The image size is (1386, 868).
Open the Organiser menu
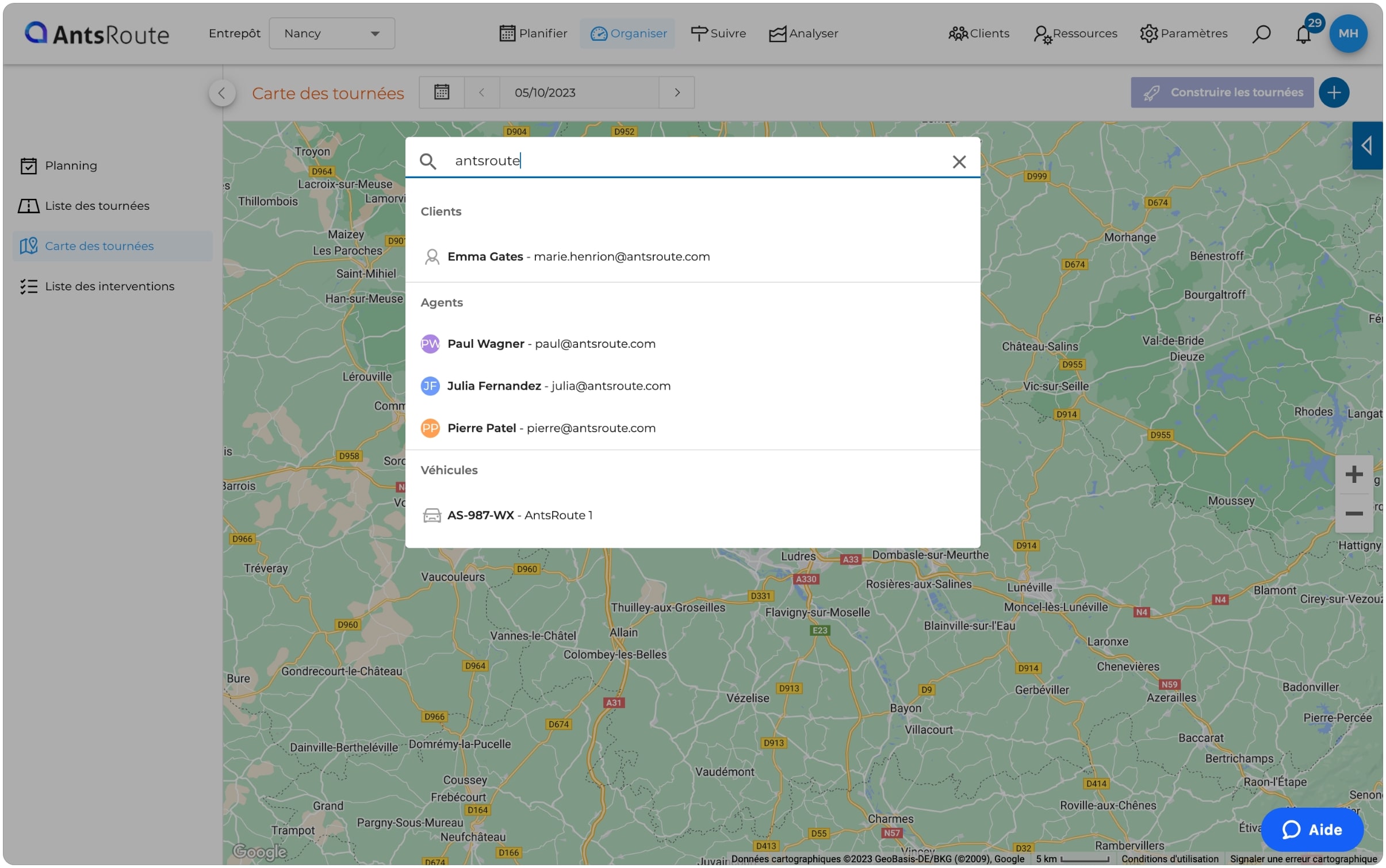tap(628, 33)
